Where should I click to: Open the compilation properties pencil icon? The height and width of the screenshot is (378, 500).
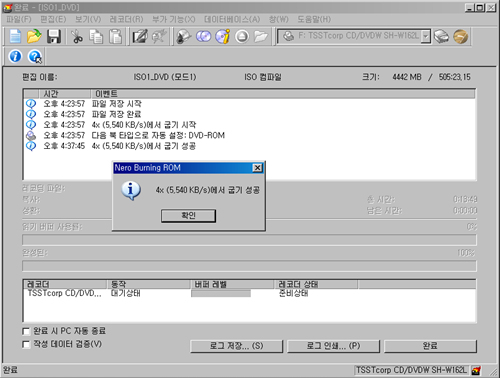pyautogui.click(x=140, y=36)
